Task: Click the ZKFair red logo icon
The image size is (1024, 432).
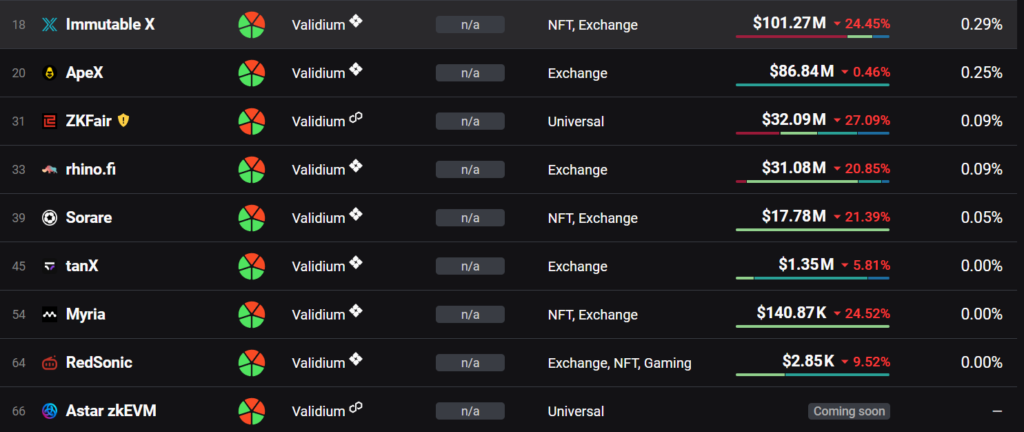Action: pos(50,121)
